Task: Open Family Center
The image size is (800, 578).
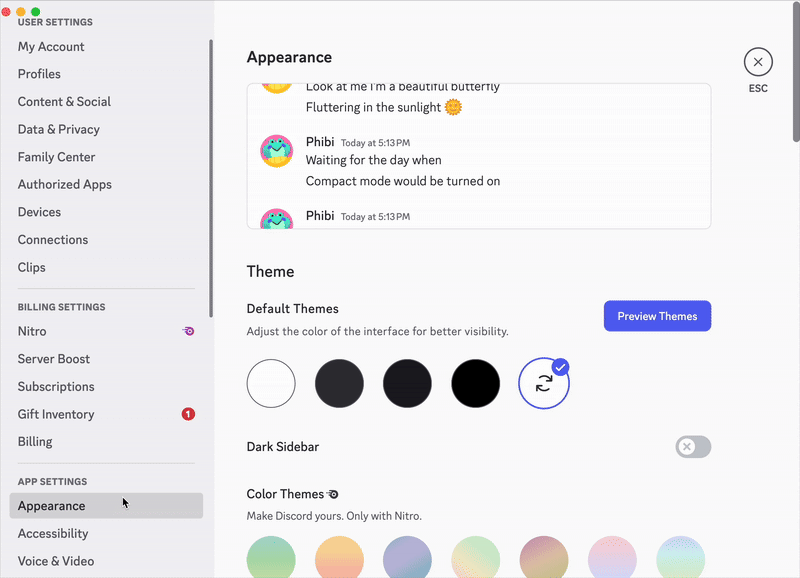Action: (106, 157)
